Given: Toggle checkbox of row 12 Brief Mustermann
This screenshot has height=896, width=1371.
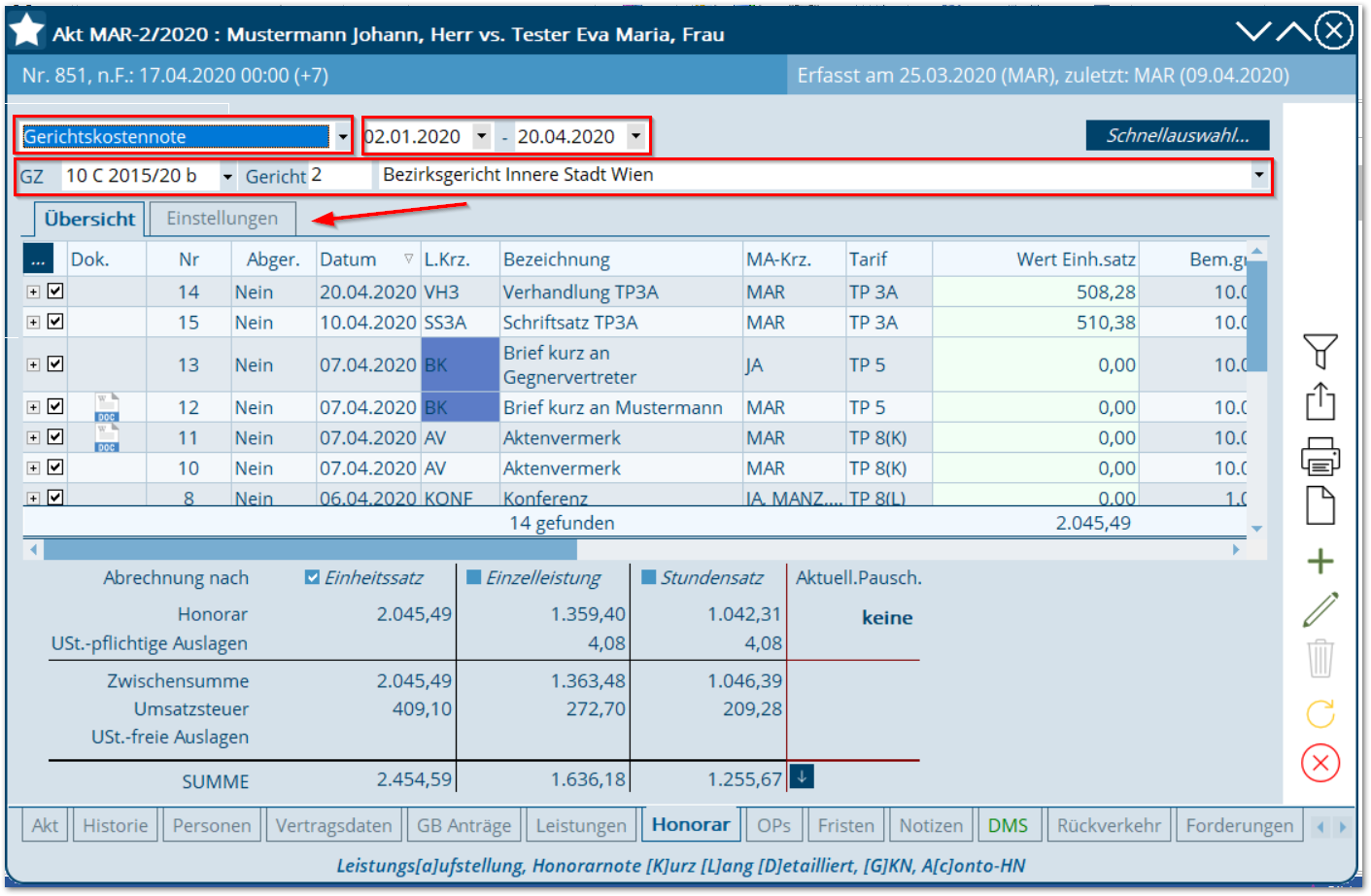Looking at the screenshot, I should 55,406.
